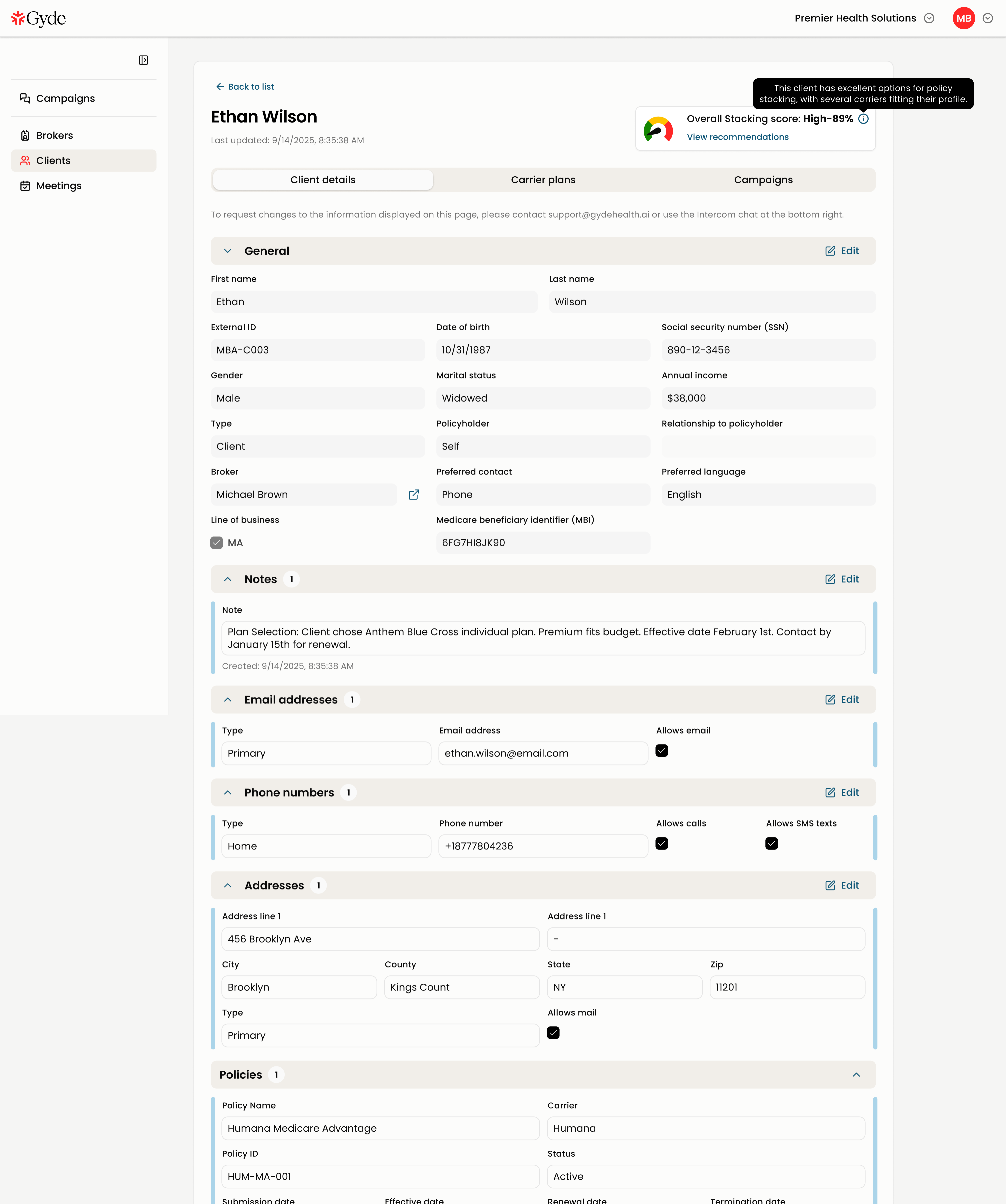Collapse the sidebar panel icon

point(143,60)
